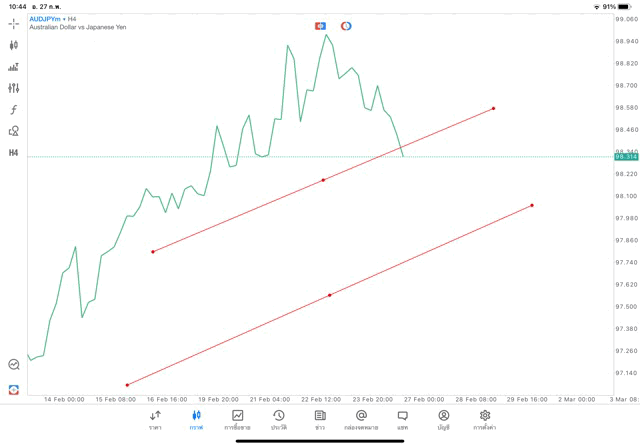The width and height of the screenshot is (640, 447).
Task: Open the กล่องจดหมาย (Mailbox) tab
Action: tap(361, 420)
